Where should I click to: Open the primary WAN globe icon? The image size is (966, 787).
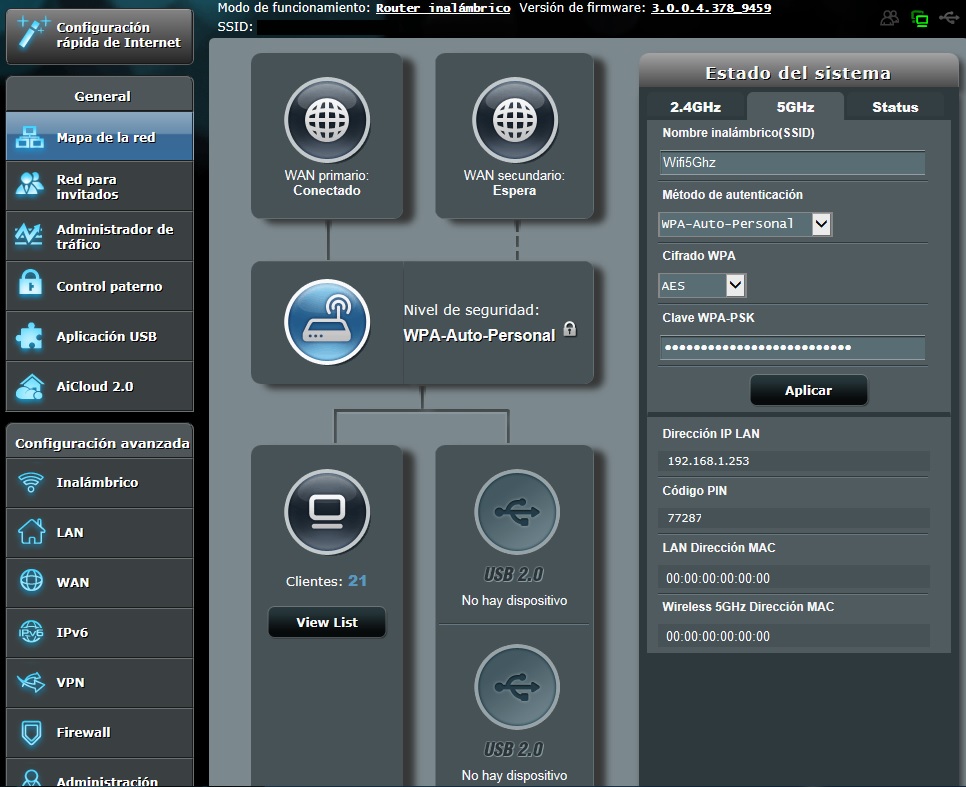pyautogui.click(x=327, y=120)
